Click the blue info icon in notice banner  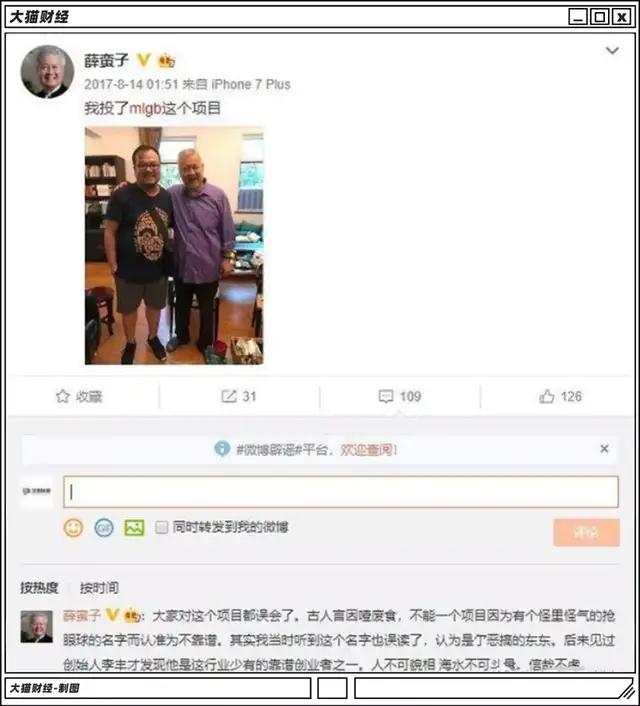[222, 448]
